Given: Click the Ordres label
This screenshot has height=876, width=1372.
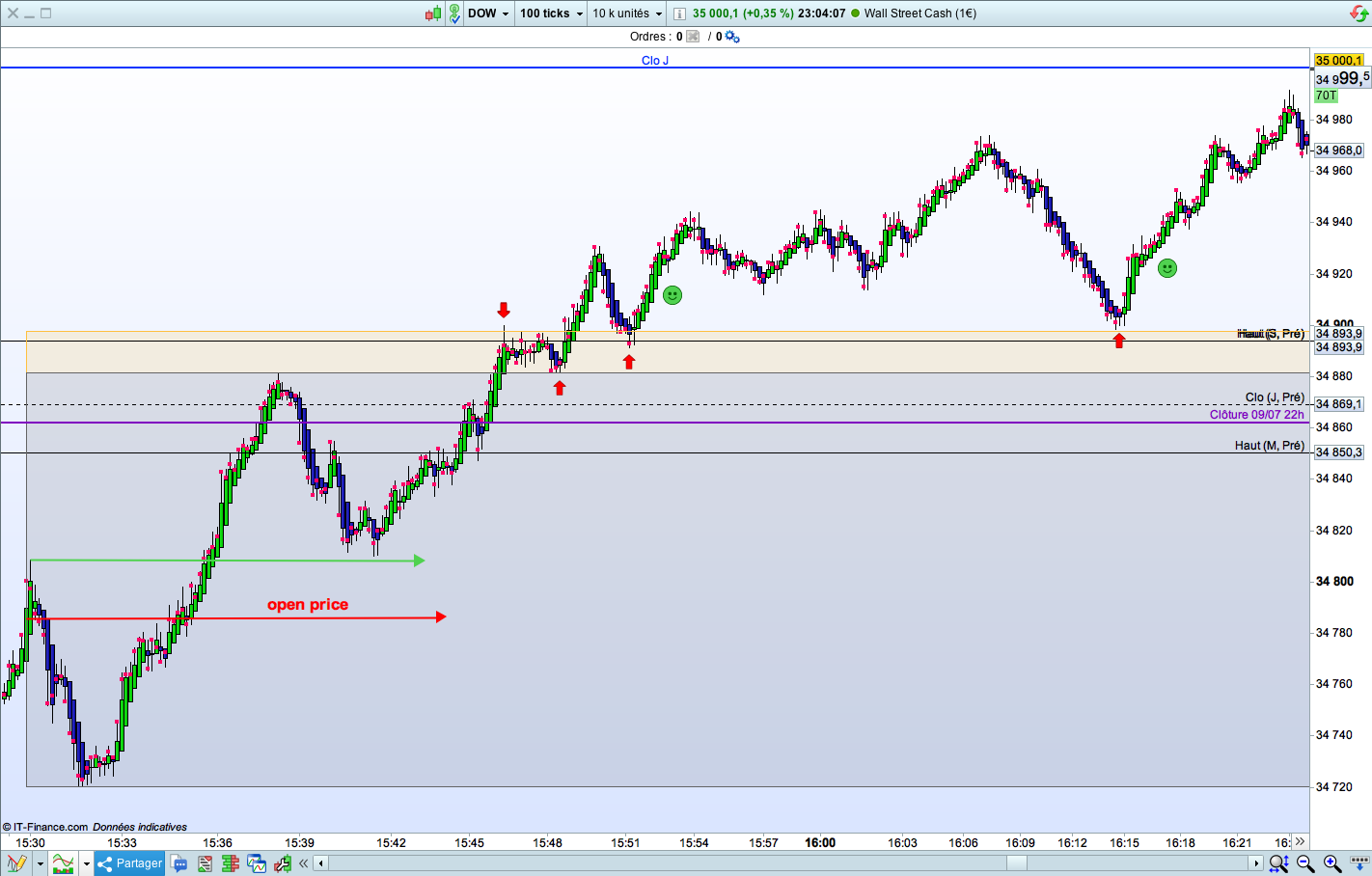Looking at the screenshot, I should (x=648, y=37).
